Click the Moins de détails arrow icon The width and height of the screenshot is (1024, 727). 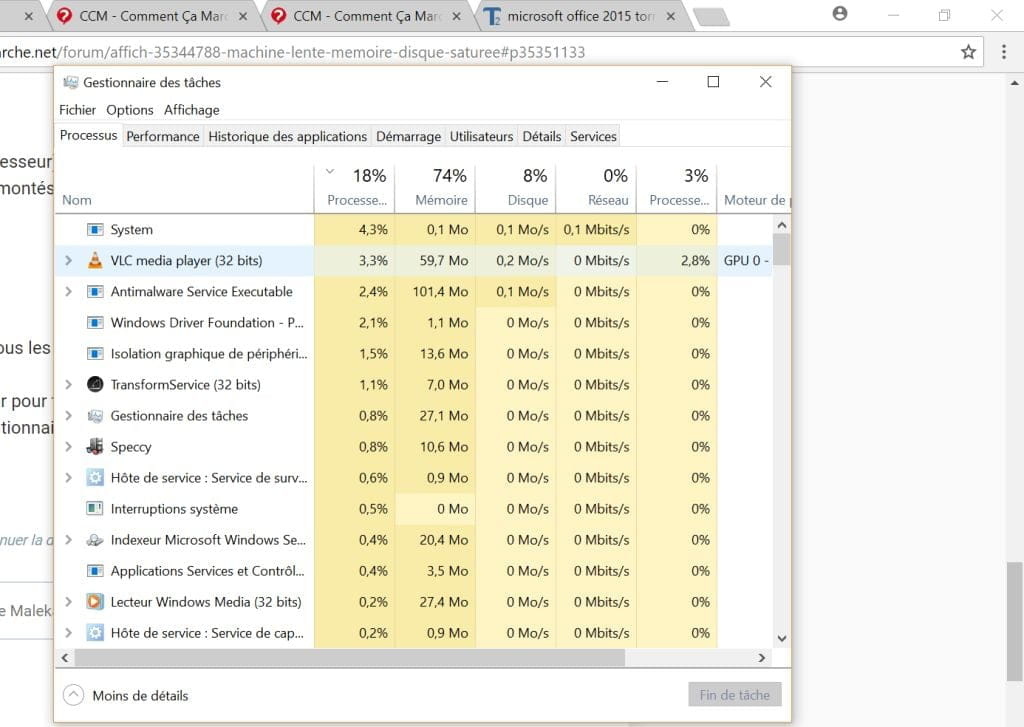(73, 695)
